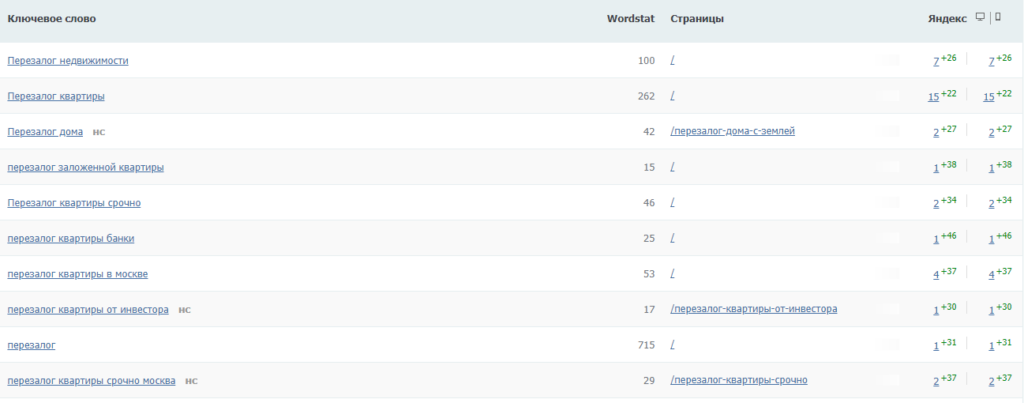The image size is (1024, 403).
Task: Click the «Страницы» column header
Action: click(697, 19)
